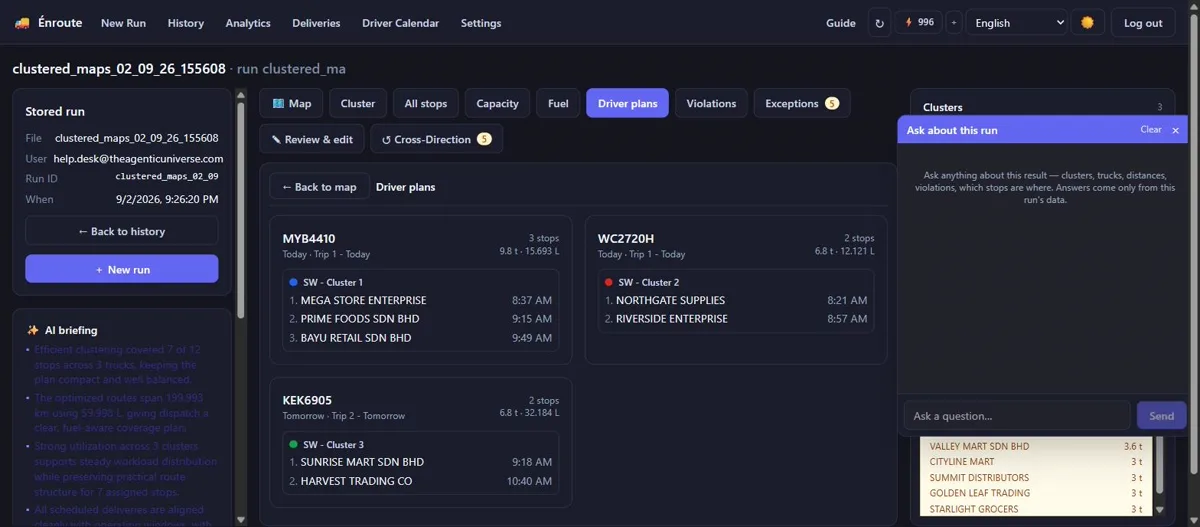
Task: Click the SUMMIT DISTRIBUTORS list row
Action: (1035, 478)
